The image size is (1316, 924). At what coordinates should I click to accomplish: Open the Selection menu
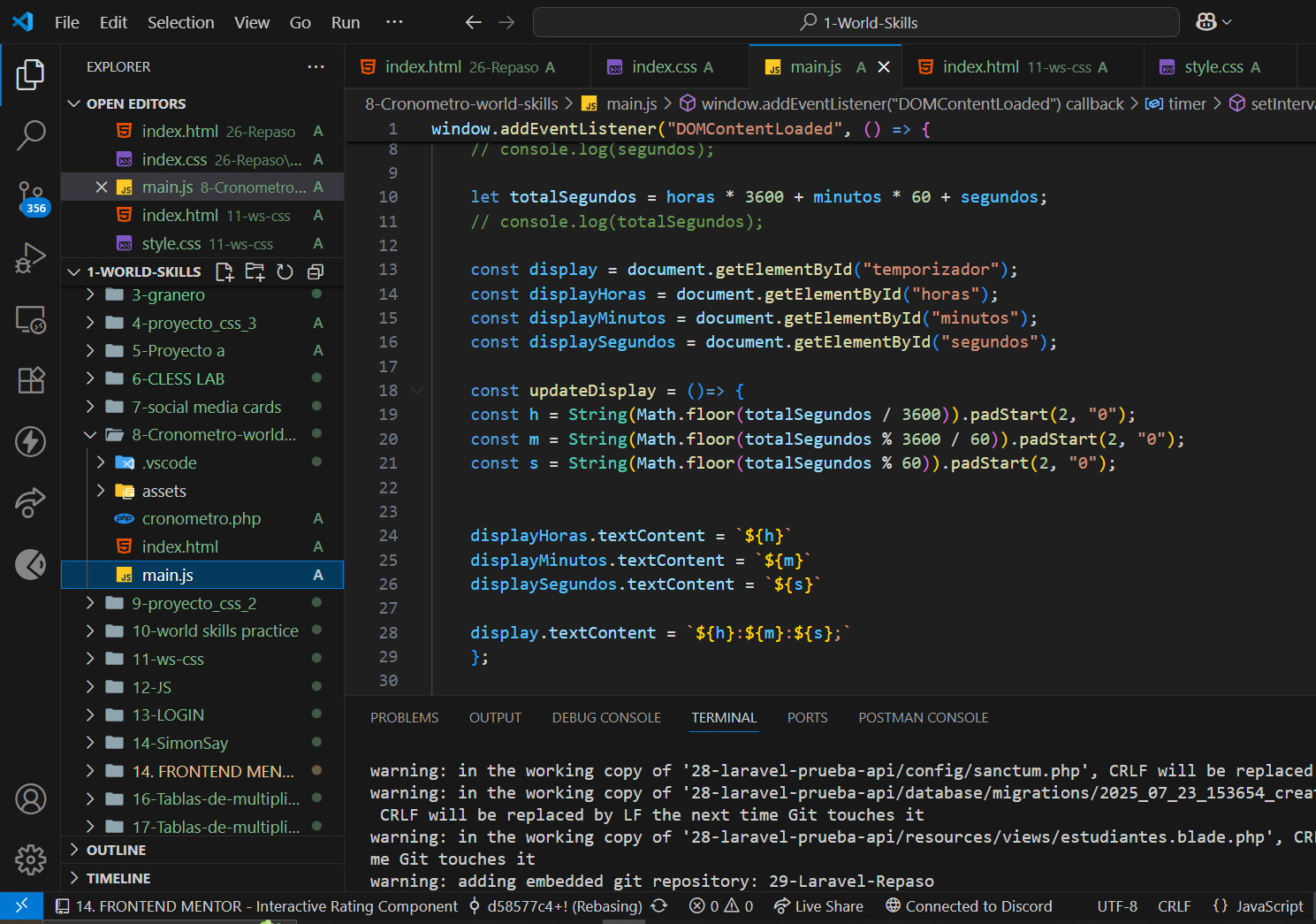click(x=180, y=23)
